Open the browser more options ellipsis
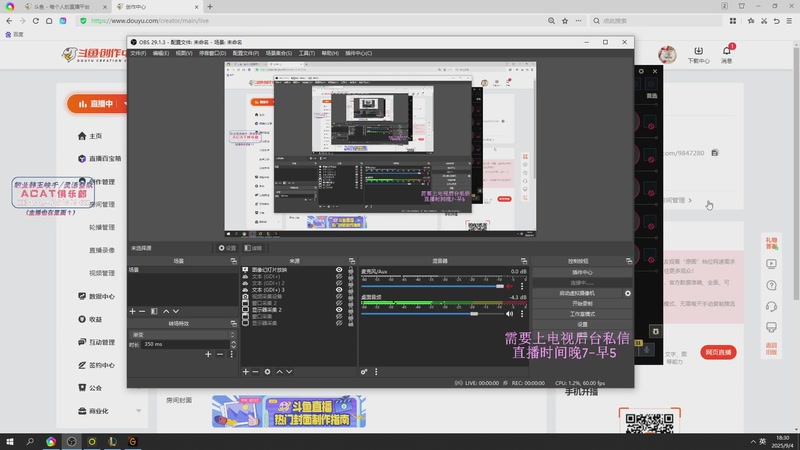This screenshot has height=450, width=800. 578,21
